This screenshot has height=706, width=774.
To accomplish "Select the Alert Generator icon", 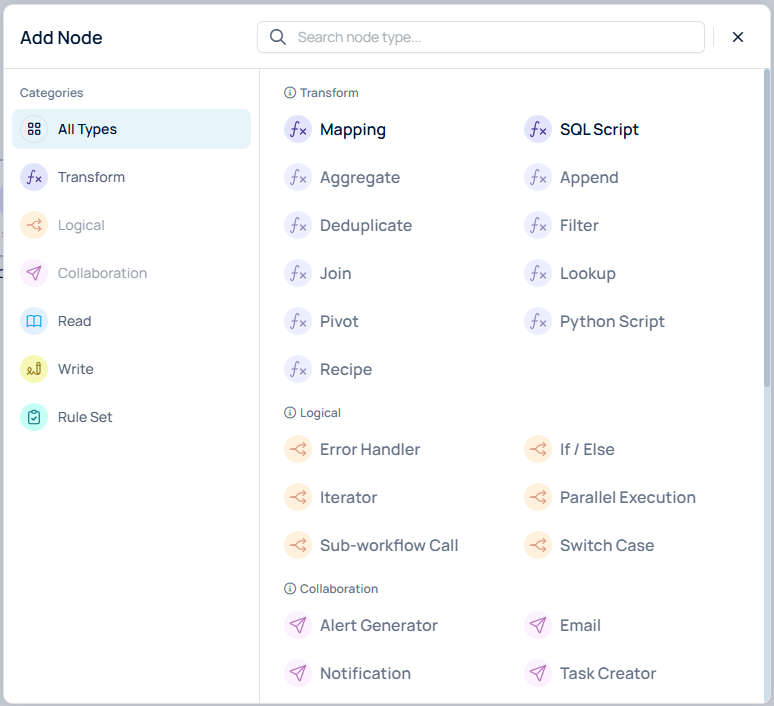I will pos(298,626).
